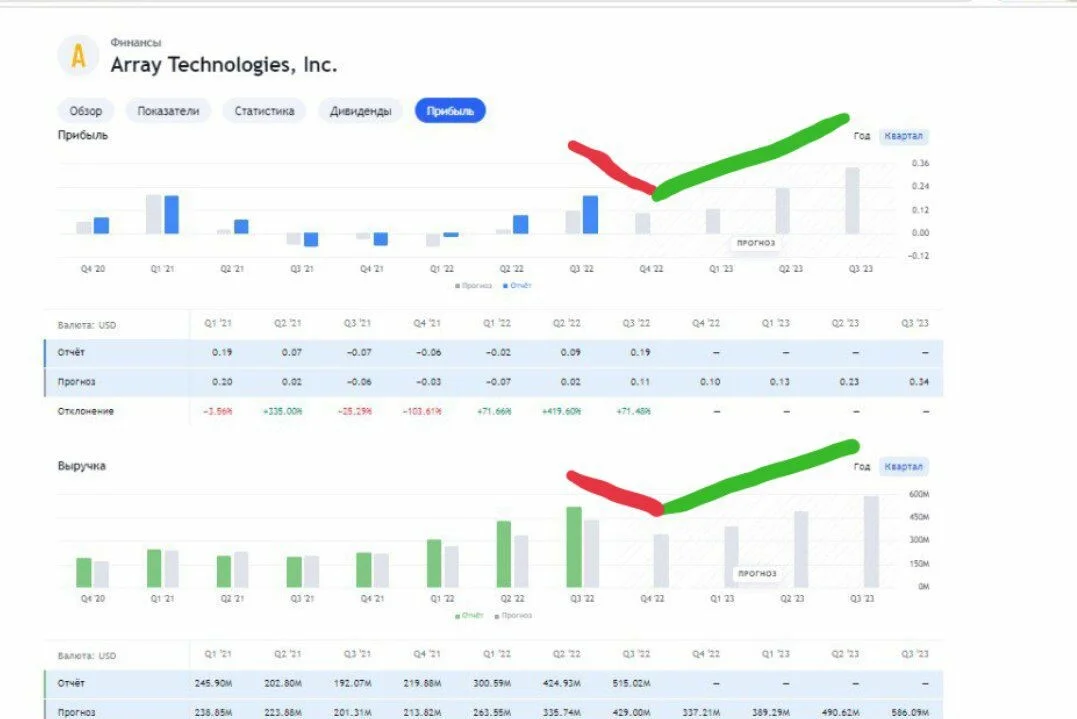The width and height of the screenshot is (1077, 719).
Task: Select the Прогноз row in revenue table
Action: pyautogui.click(x=494, y=711)
